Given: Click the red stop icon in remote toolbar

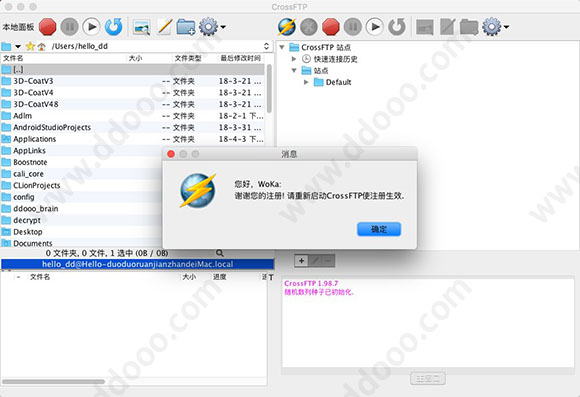Looking at the screenshot, I should click(330, 27).
